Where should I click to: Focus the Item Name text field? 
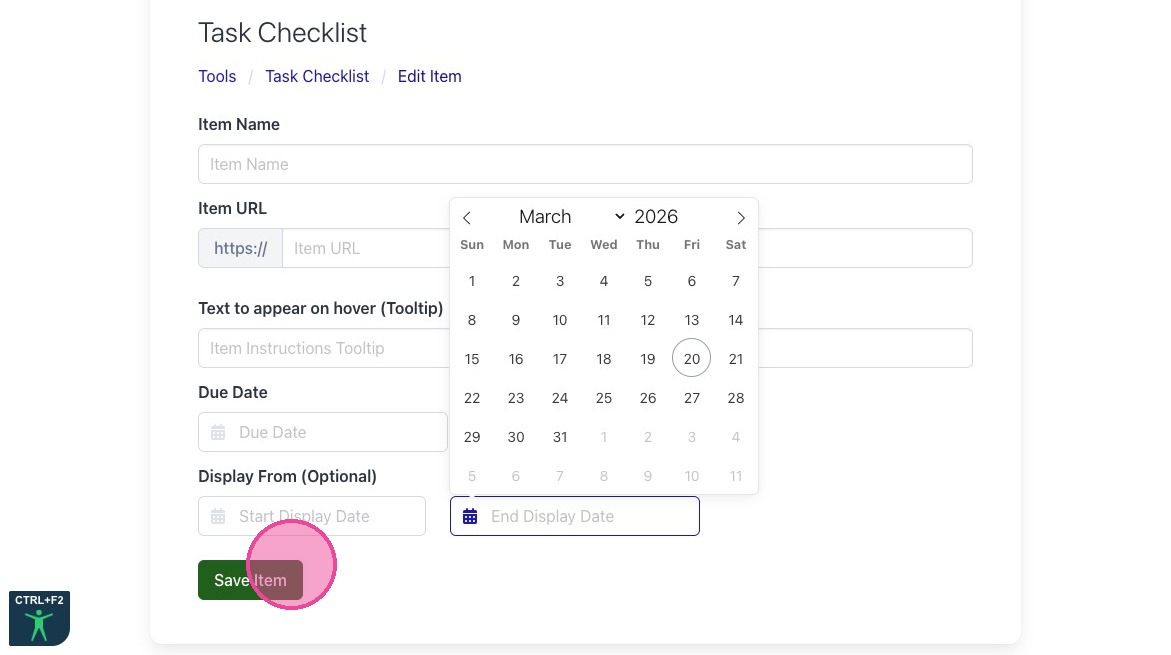coord(585,164)
